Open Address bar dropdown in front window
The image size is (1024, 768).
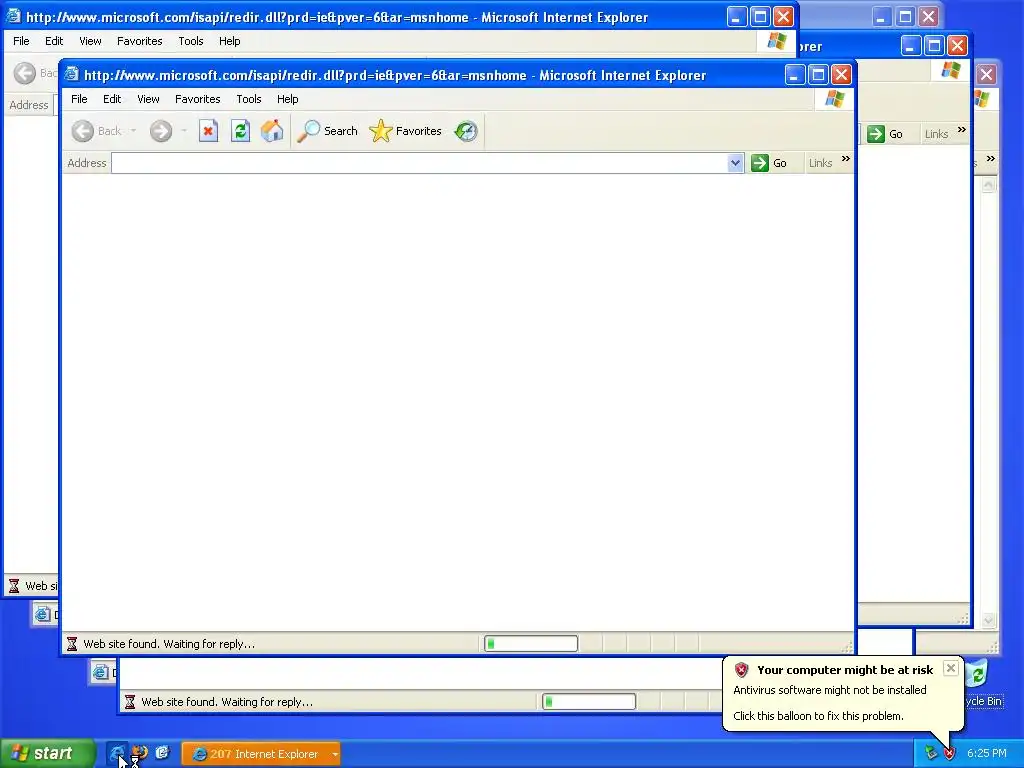[x=735, y=163]
